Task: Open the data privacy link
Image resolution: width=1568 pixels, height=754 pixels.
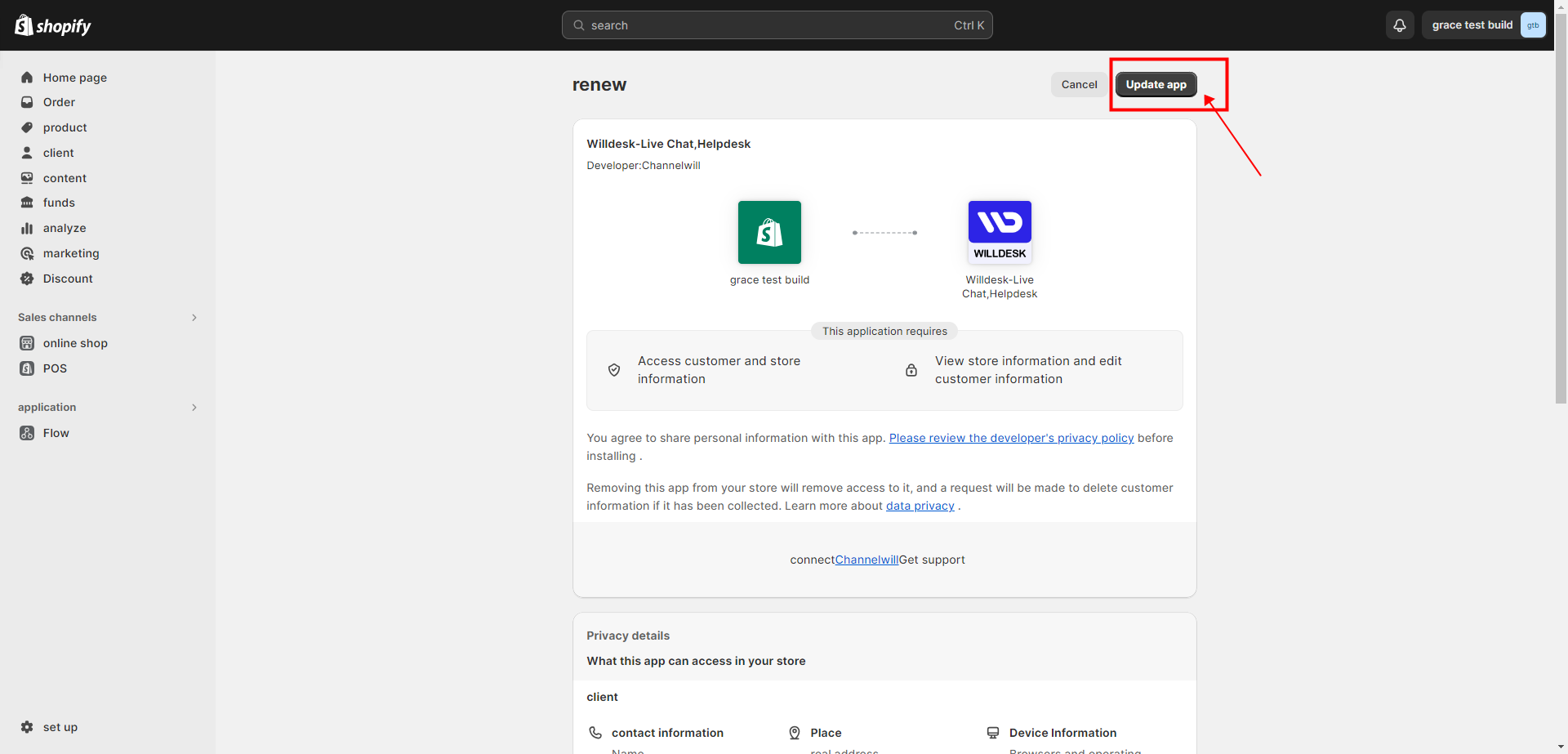Action: pos(920,506)
